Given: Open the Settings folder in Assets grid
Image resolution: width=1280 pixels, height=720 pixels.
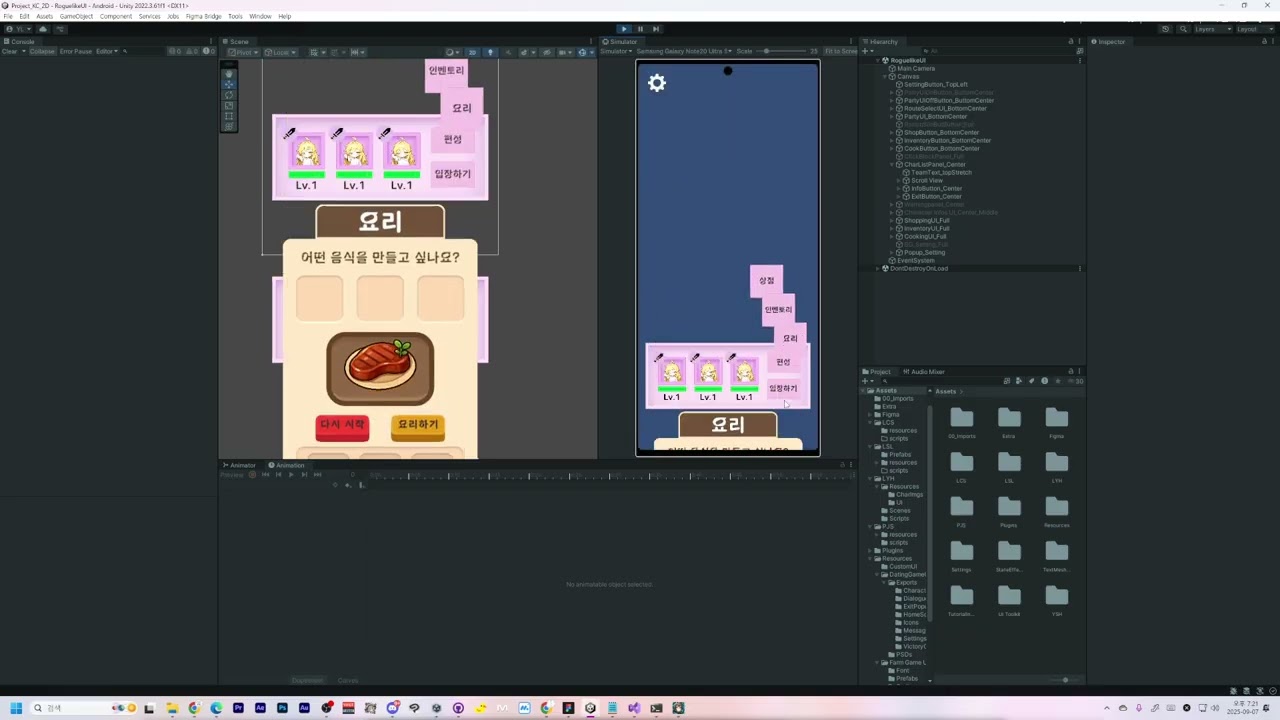Looking at the screenshot, I should (961, 556).
